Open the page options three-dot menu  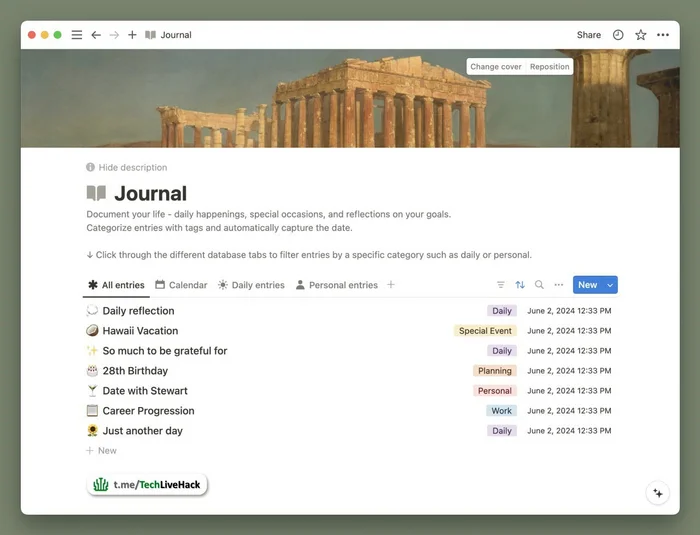click(663, 35)
